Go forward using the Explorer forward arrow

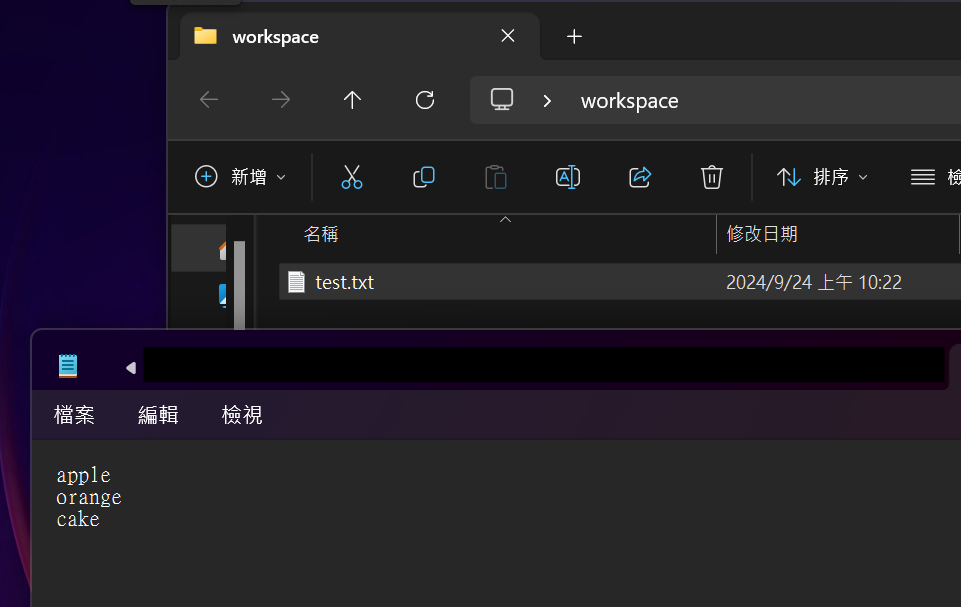(x=281, y=99)
